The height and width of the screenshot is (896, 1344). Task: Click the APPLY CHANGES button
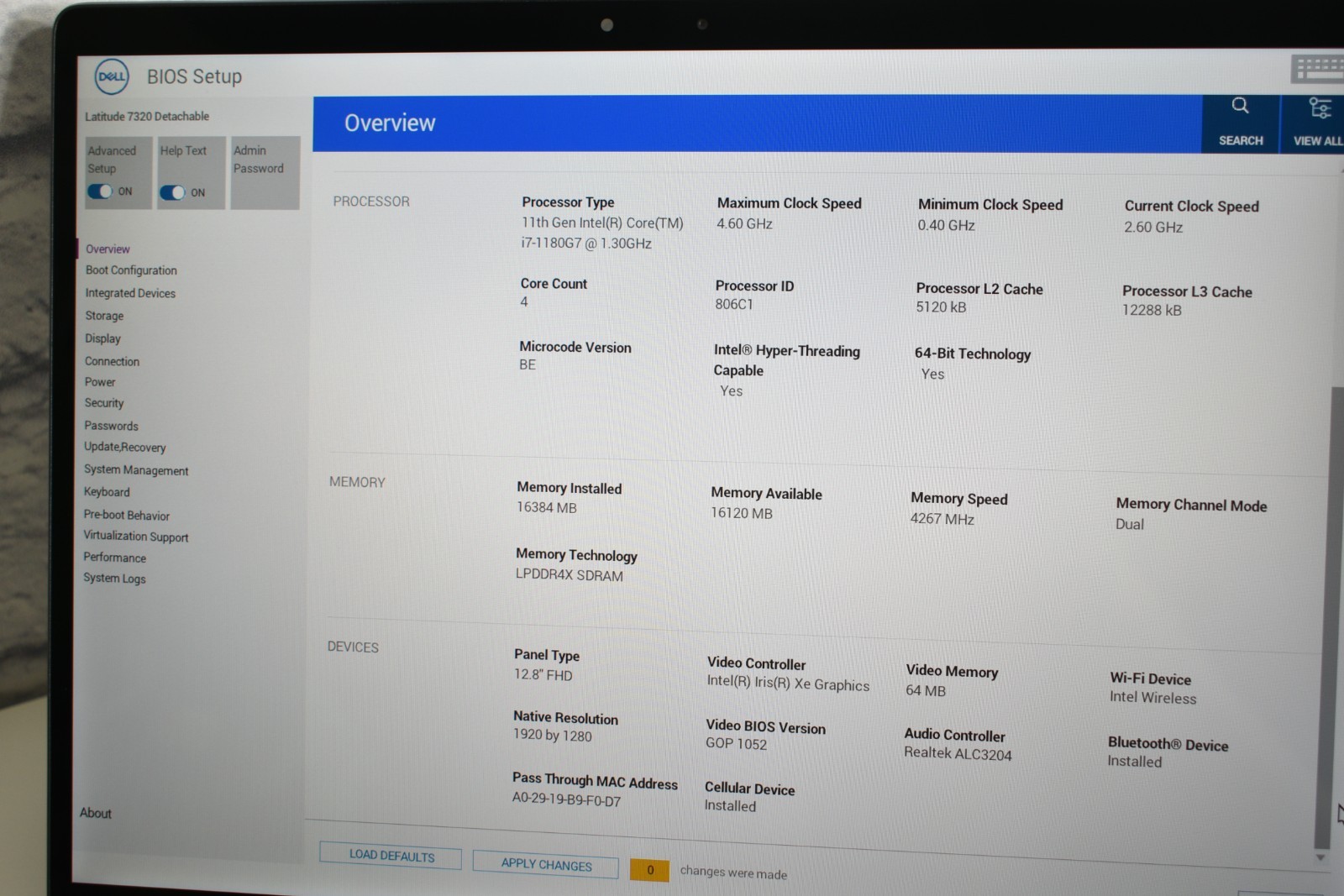(x=546, y=865)
